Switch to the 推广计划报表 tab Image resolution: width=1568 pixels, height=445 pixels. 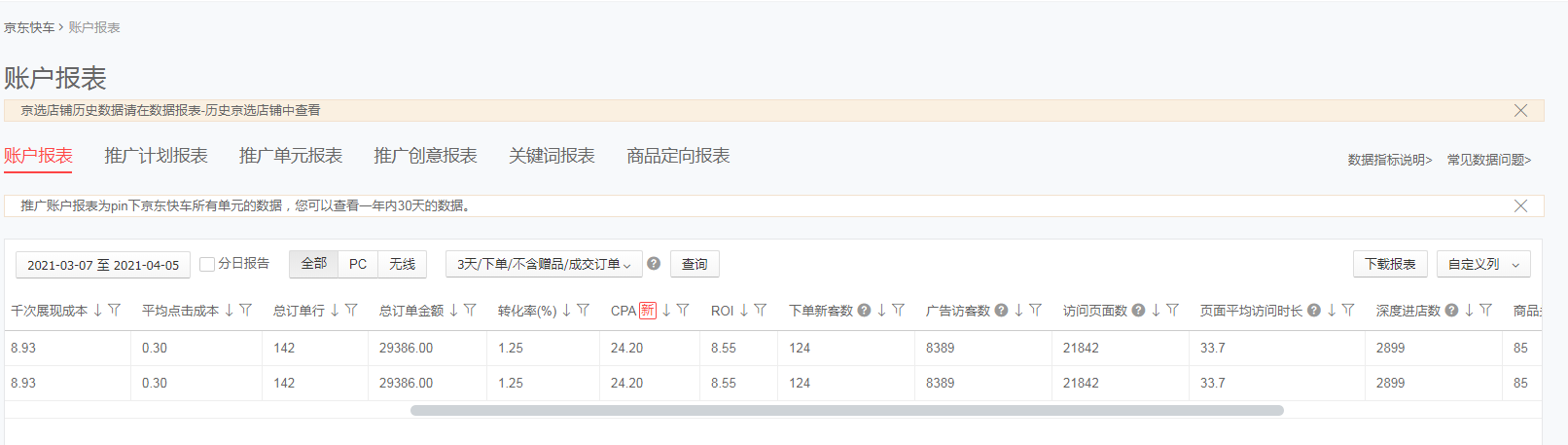(x=156, y=156)
